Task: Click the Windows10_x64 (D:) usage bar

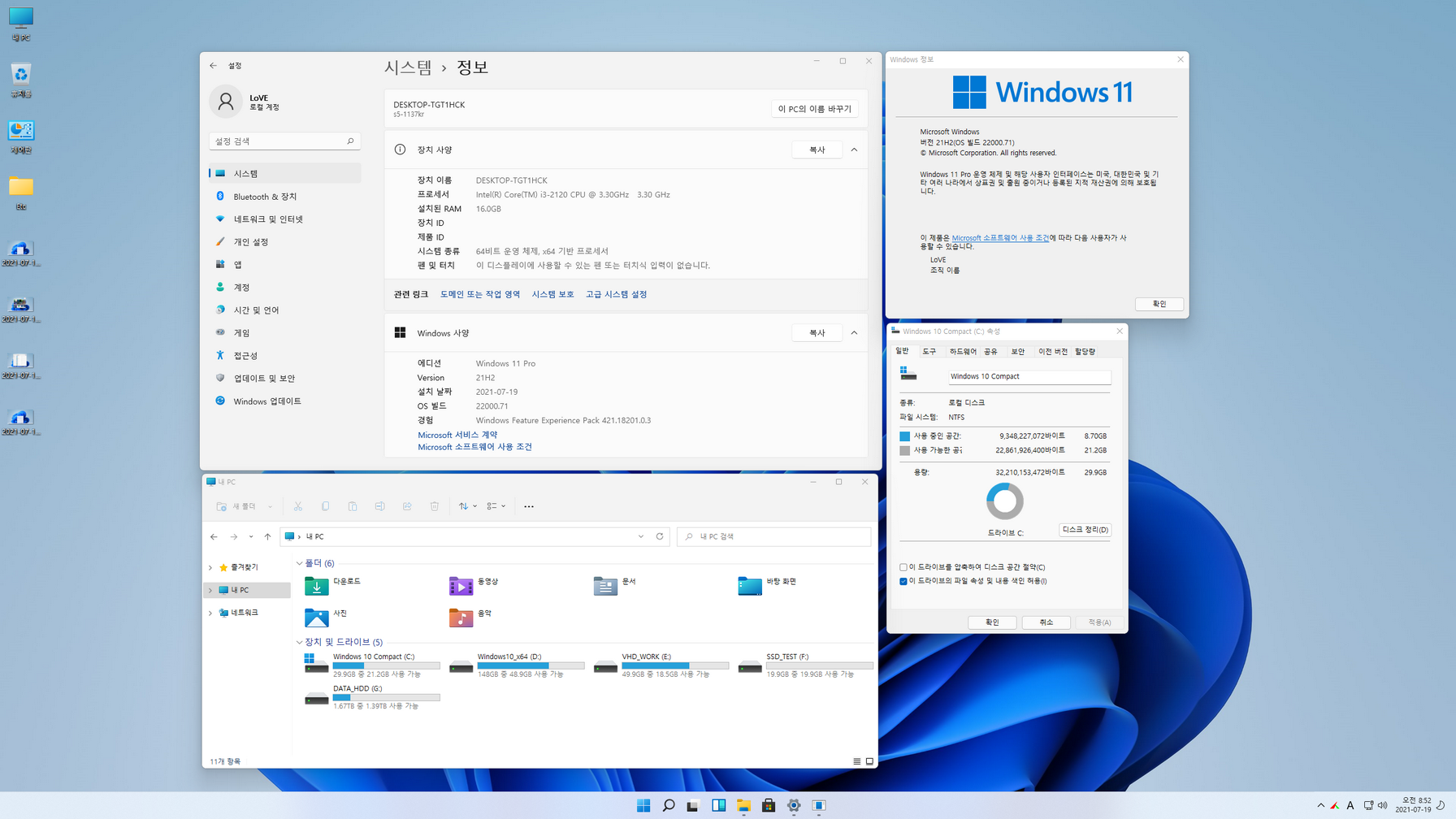Action: point(531,665)
